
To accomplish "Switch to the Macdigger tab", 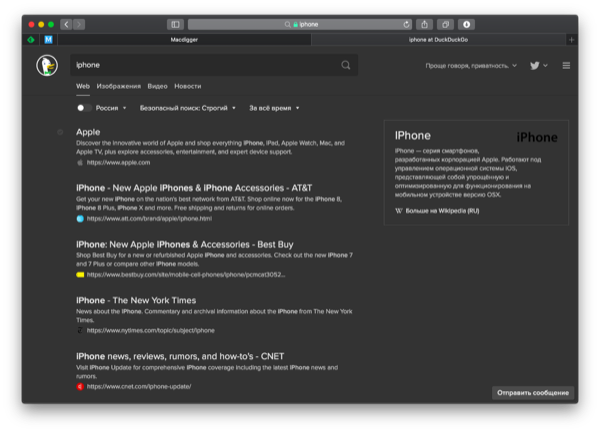I will click(184, 40).
